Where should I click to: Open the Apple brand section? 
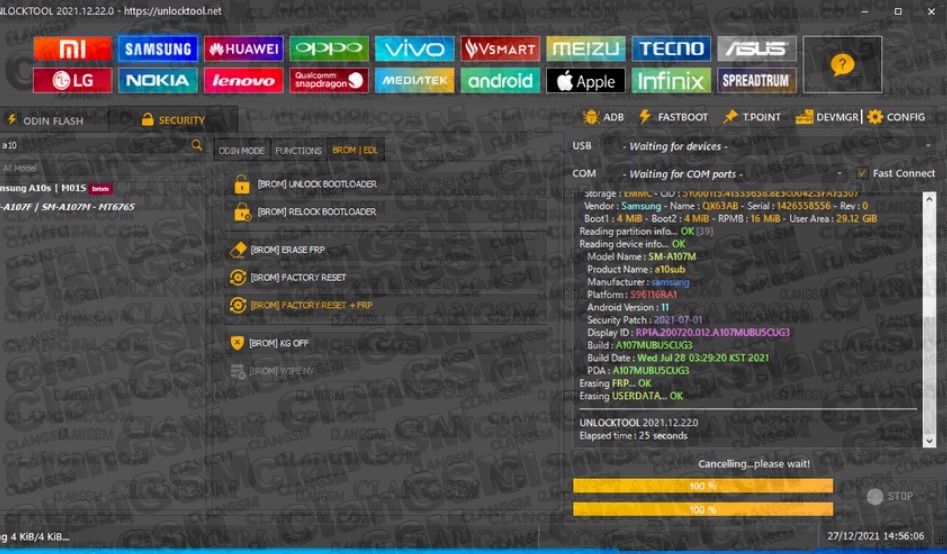point(585,81)
